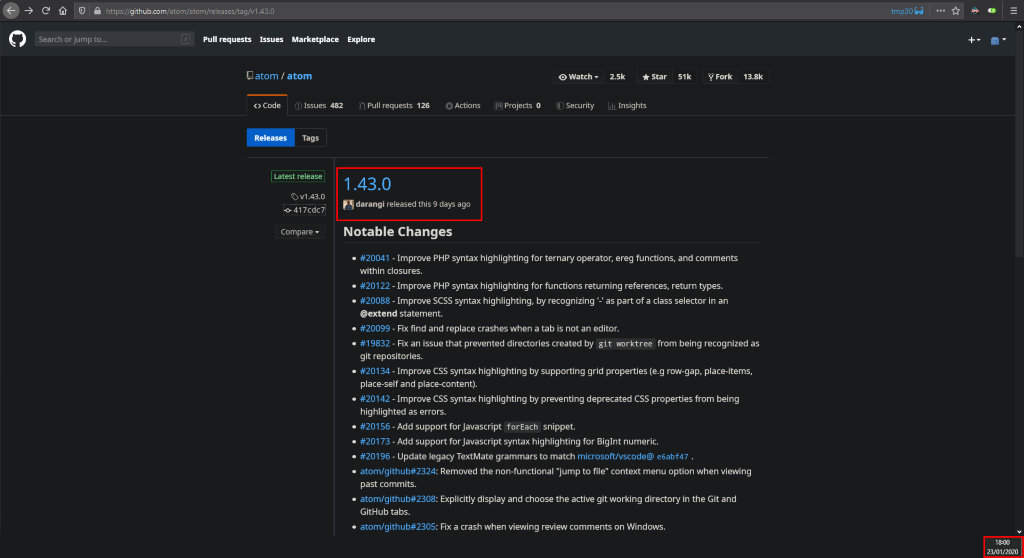
Task: Open pull request #20099 link
Action: (375, 329)
